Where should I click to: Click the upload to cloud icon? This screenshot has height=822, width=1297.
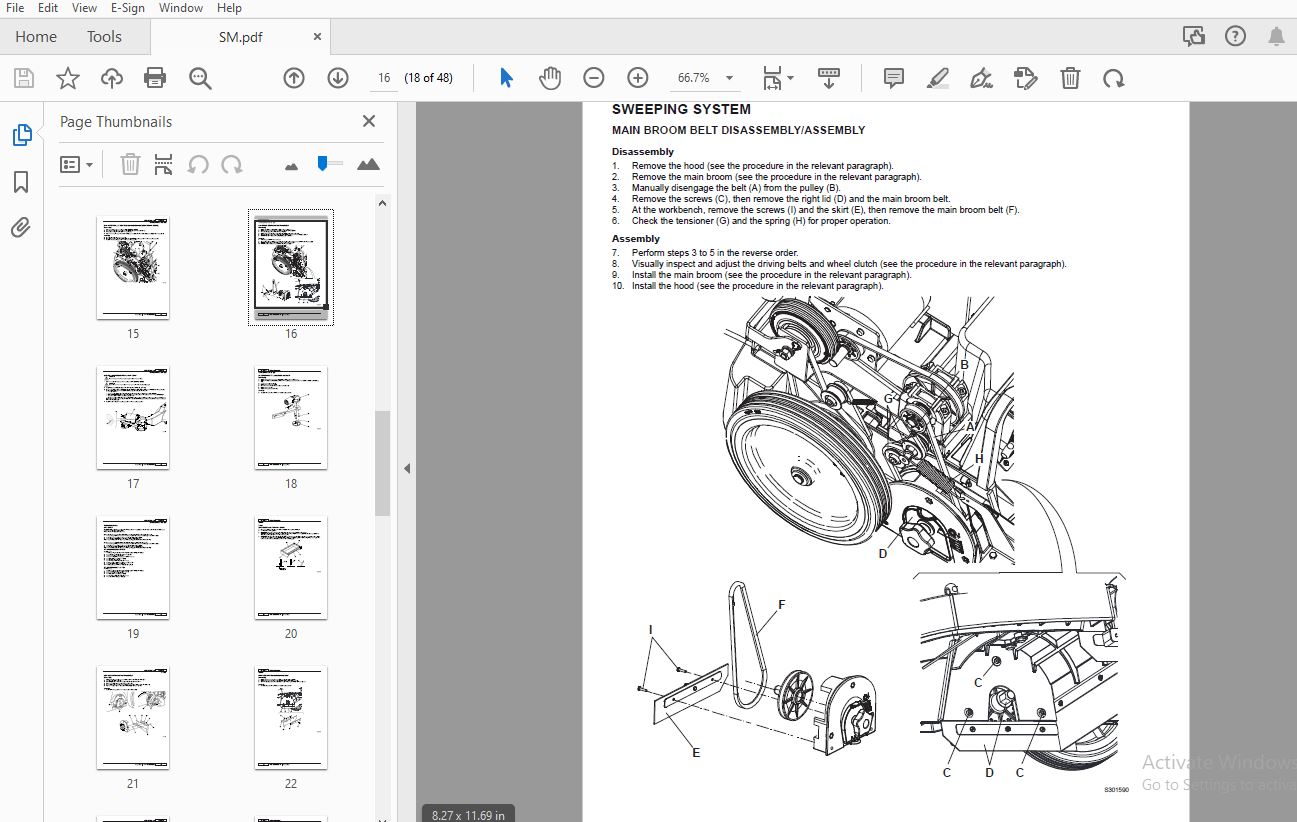pyautogui.click(x=112, y=78)
